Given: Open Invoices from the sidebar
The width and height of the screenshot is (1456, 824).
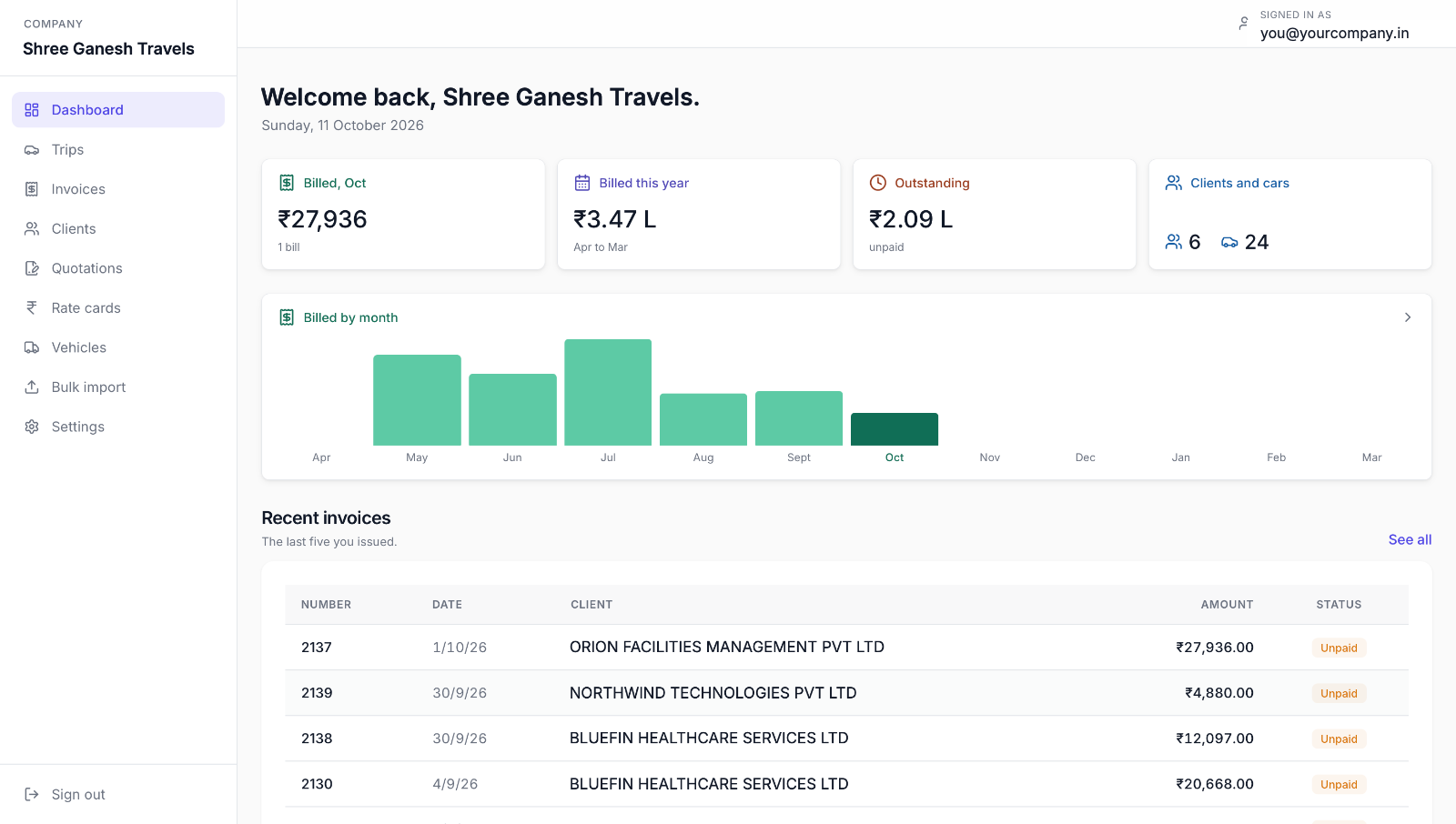Looking at the screenshot, I should (118, 189).
